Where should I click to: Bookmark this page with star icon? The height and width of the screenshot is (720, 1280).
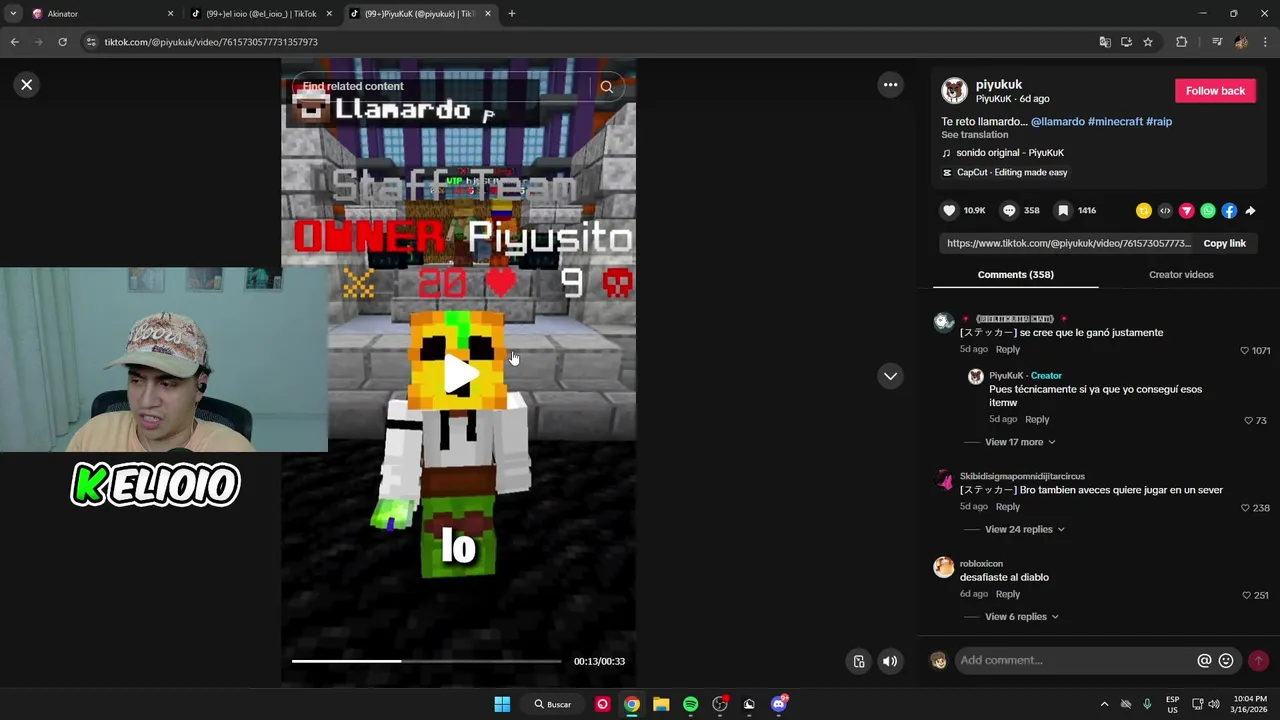(x=1148, y=42)
